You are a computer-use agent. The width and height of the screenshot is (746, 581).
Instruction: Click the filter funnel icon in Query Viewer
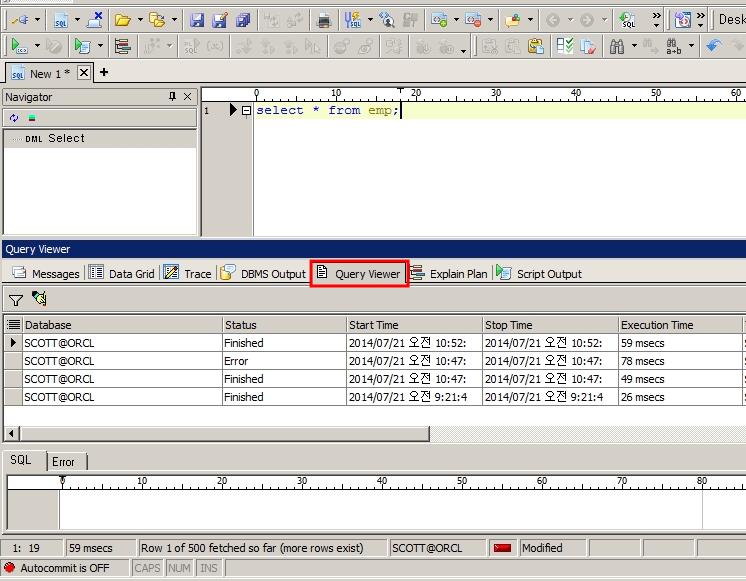16,299
